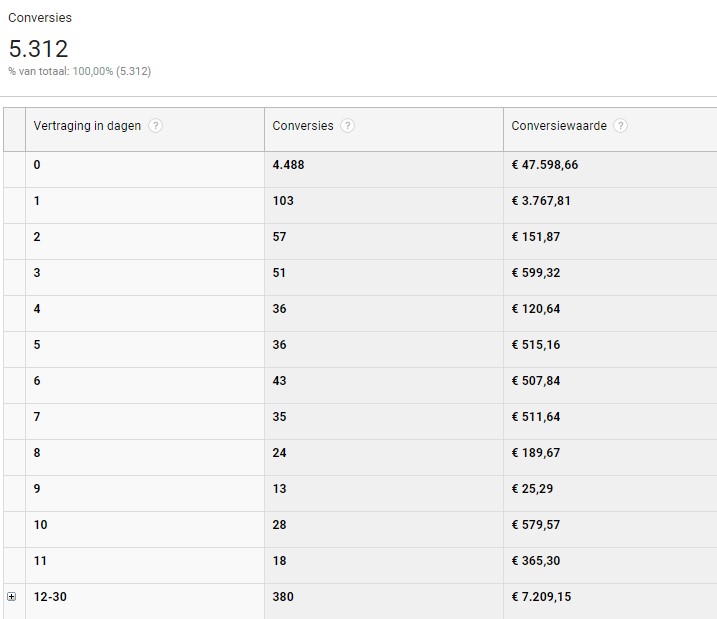Click question mark icon next to Conversiewaarde
Screen dimensions: 717x619
pyautogui.click(x=620, y=126)
